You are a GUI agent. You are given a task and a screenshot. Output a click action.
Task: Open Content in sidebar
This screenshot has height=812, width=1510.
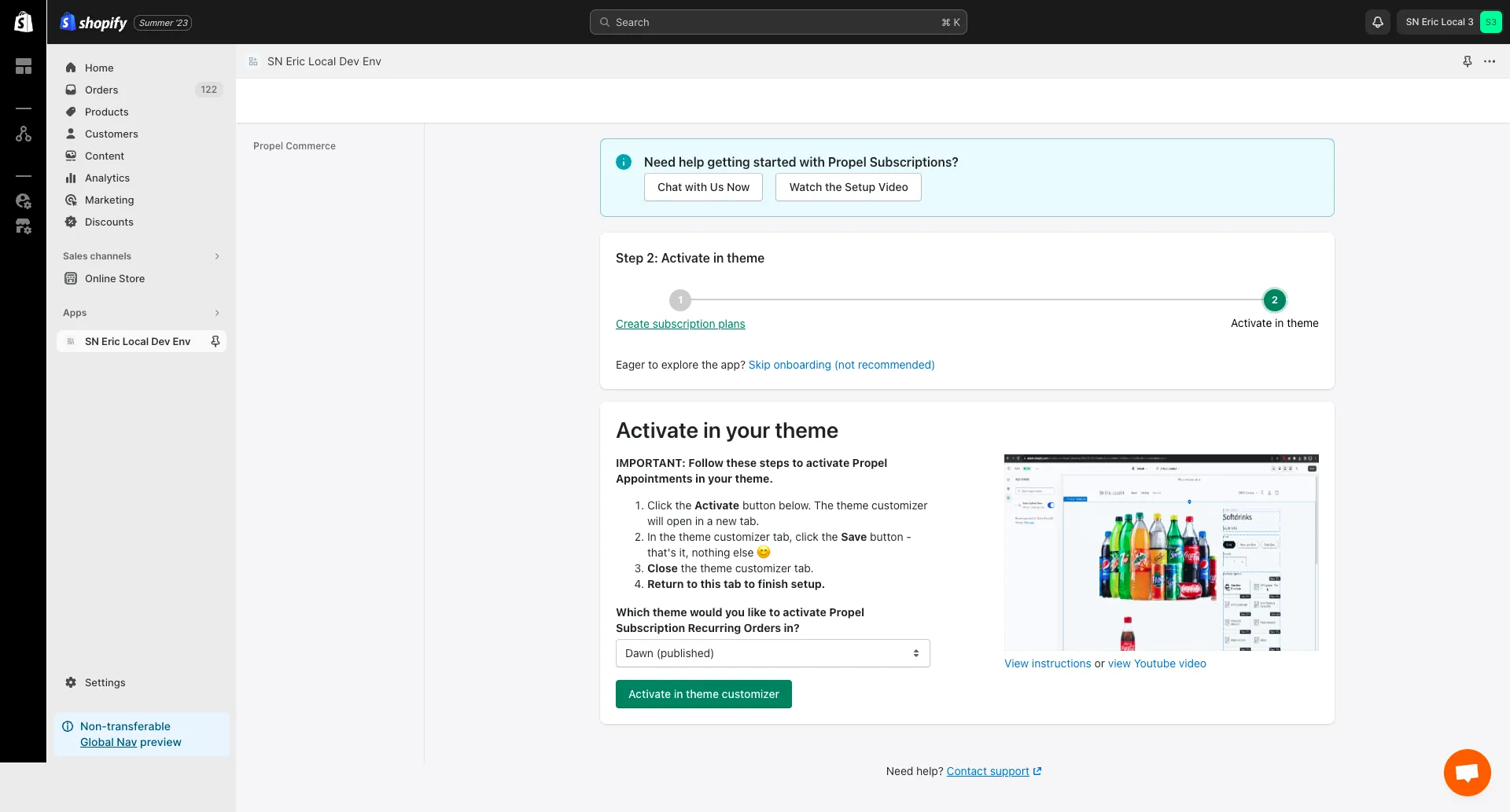(x=142, y=156)
